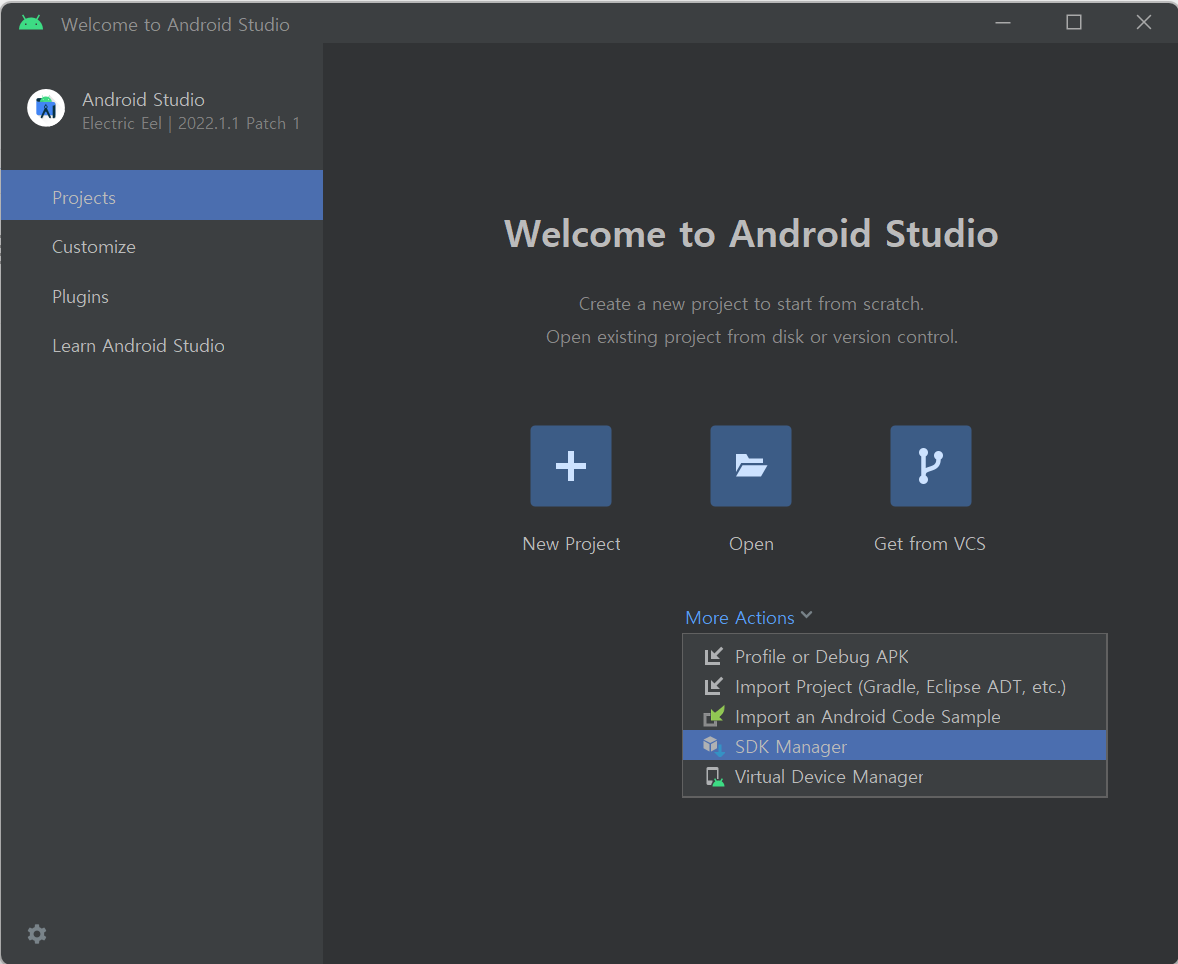Open the Plugins tab
Screen dimensions: 1178x964
coord(162,297)
